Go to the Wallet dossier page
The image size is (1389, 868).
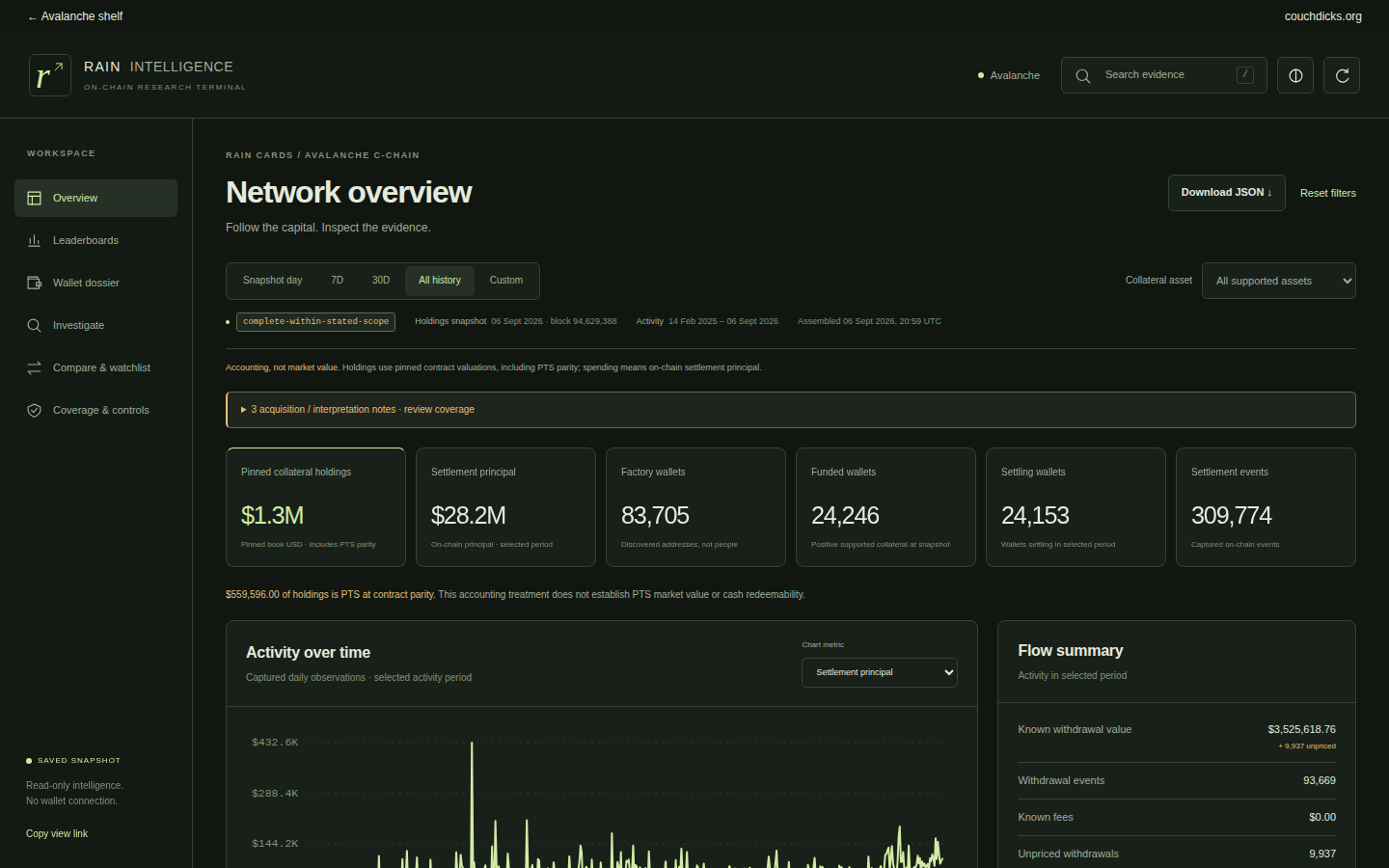coord(95,283)
